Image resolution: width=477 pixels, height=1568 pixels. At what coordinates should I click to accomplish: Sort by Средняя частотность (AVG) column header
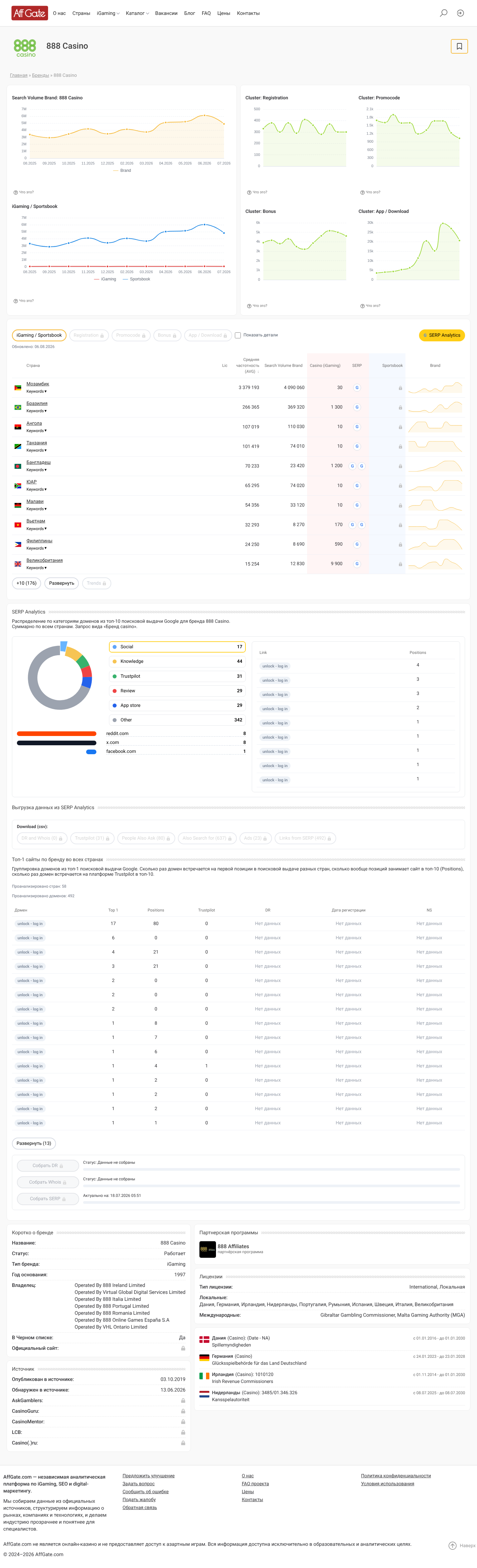[x=248, y=365]
